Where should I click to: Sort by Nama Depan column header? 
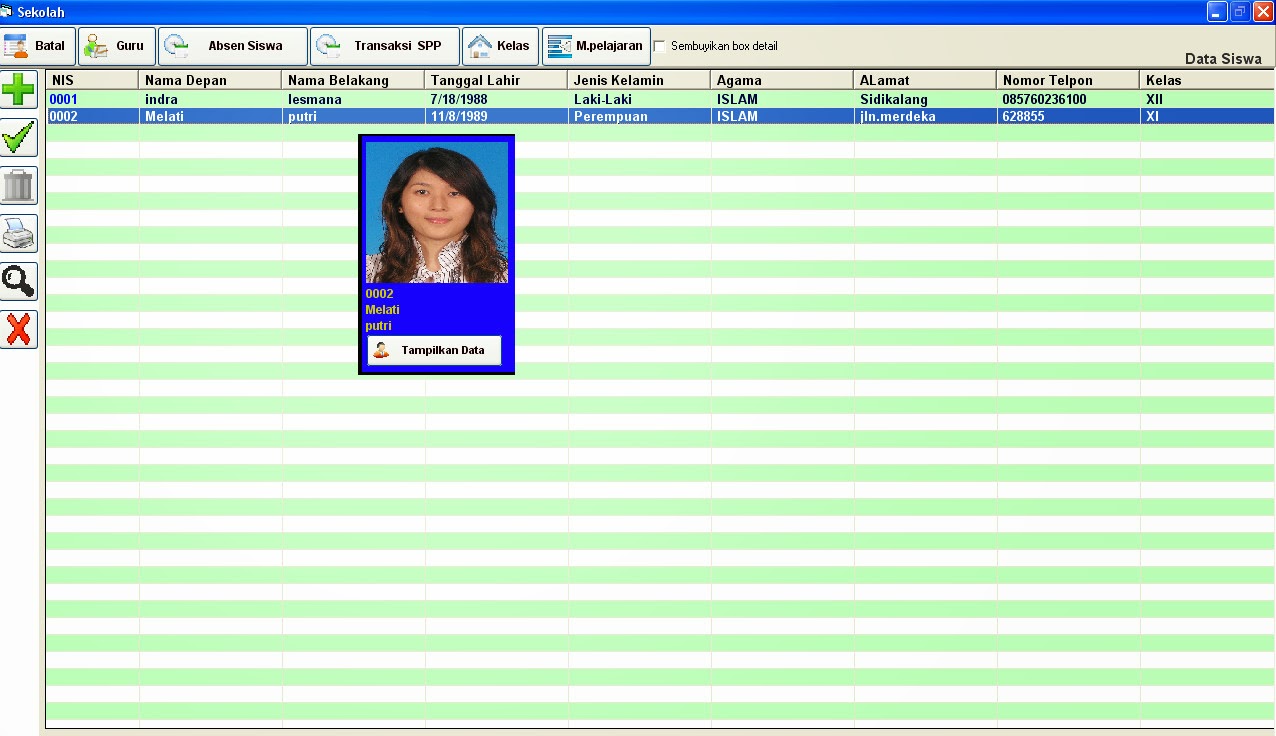click(x=210, y=80)
